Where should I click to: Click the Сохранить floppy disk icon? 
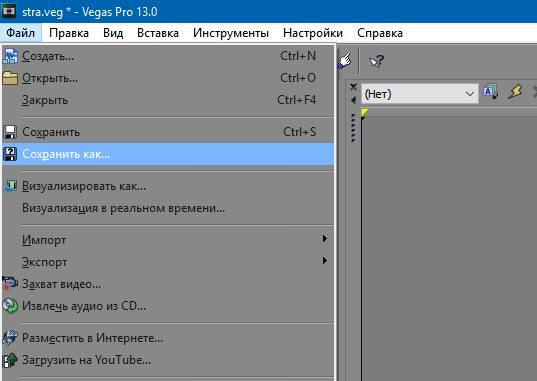tap(10, 132)
